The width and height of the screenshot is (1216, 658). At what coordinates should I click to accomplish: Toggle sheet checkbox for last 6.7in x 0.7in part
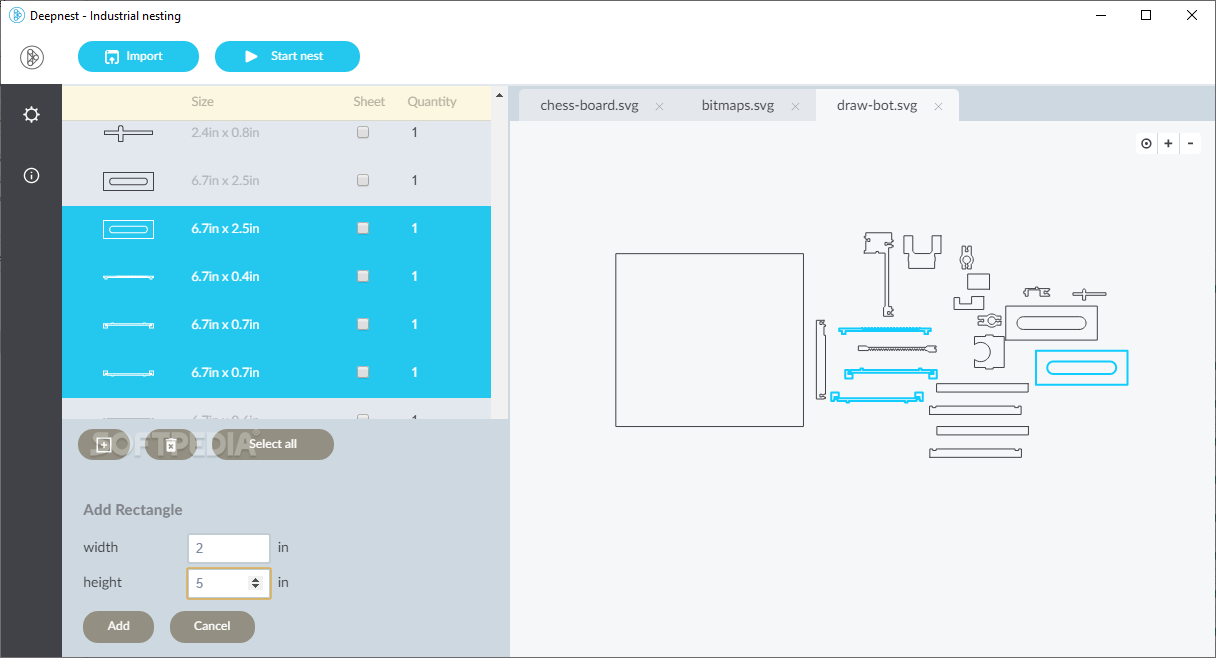pos(363,372)
